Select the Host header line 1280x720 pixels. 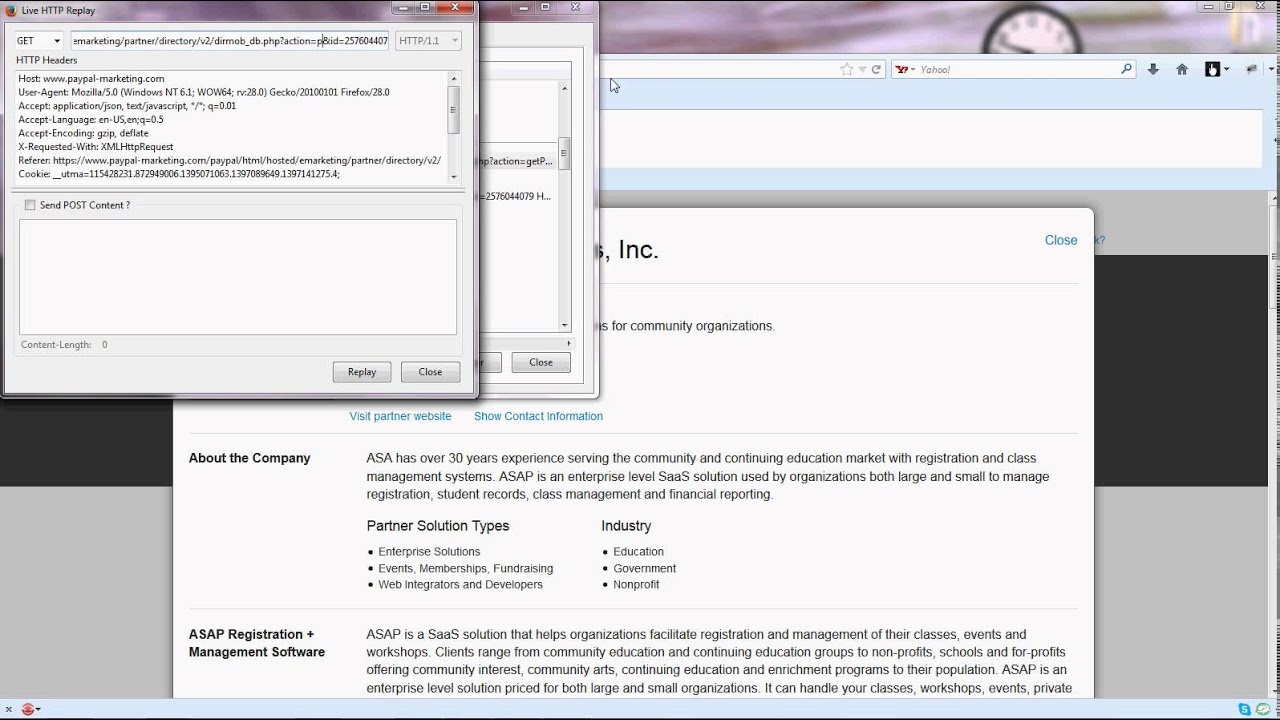pos(91,78)
